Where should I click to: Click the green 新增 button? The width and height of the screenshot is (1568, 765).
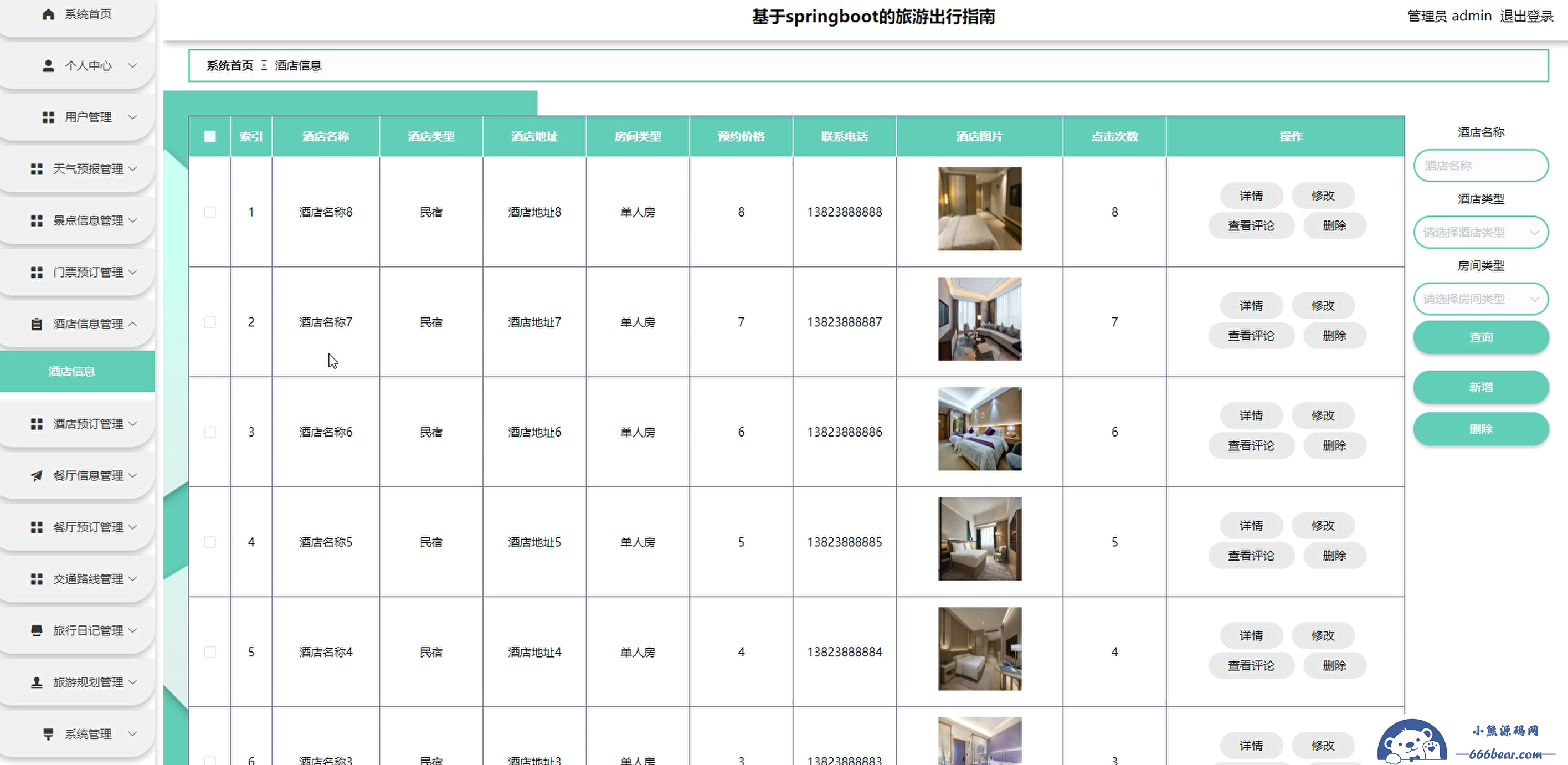click(1481, 388)
